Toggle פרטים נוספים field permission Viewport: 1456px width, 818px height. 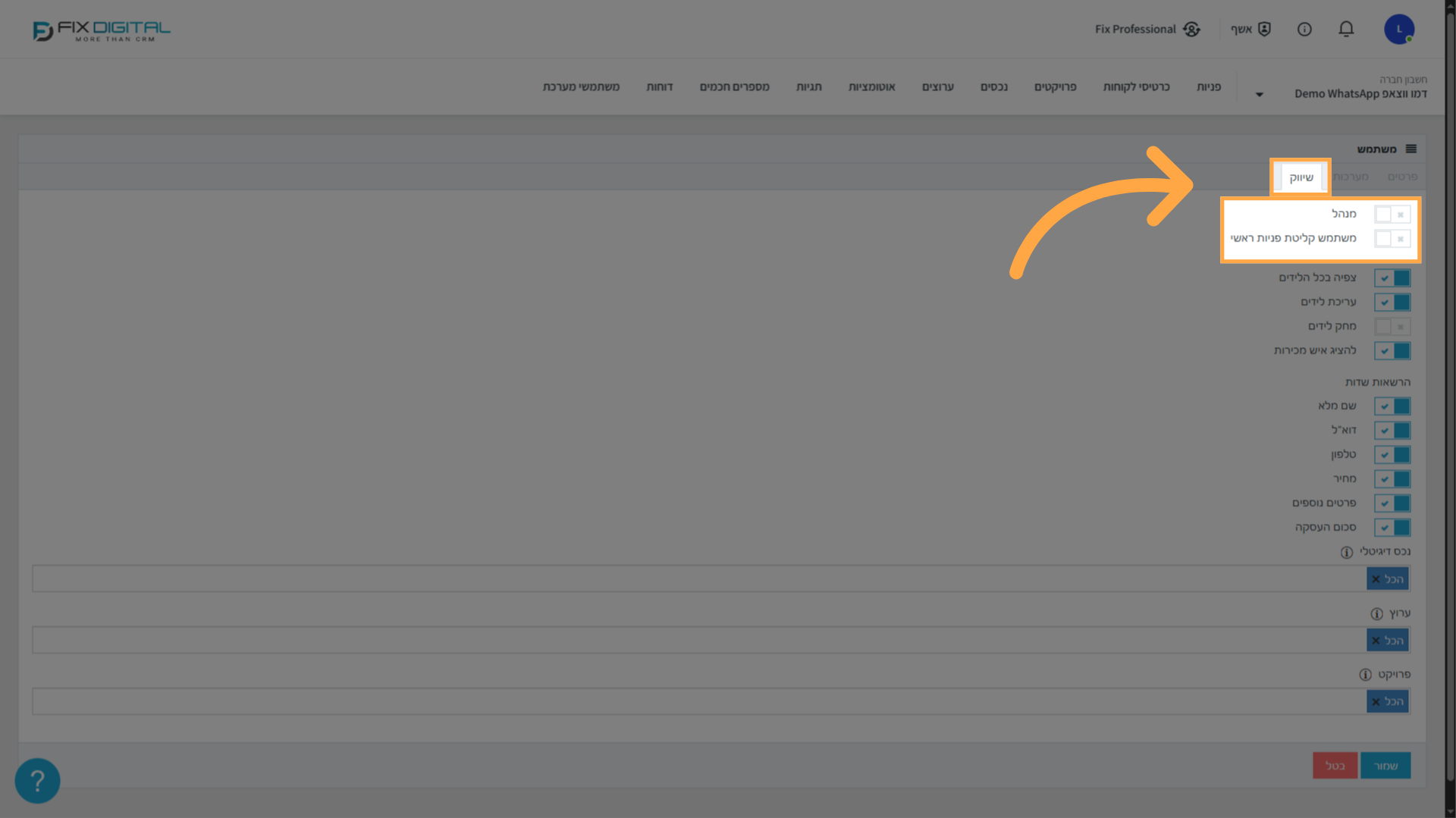point(1392,503)
